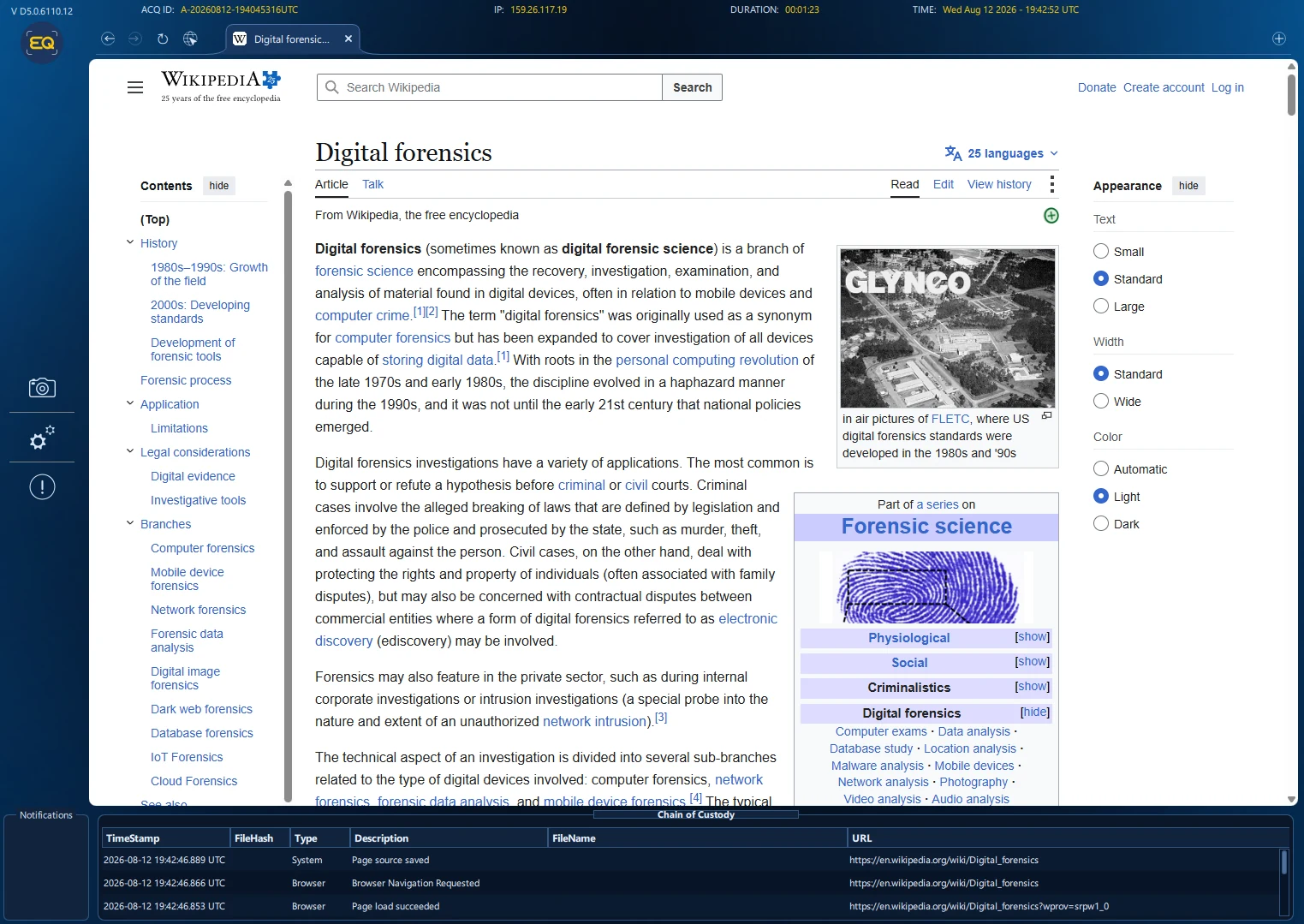Image resolution: width=1304 pixels, height=924 pixels.
Task: Take a screenshot with the camera icon
Action: pos(42,388)
